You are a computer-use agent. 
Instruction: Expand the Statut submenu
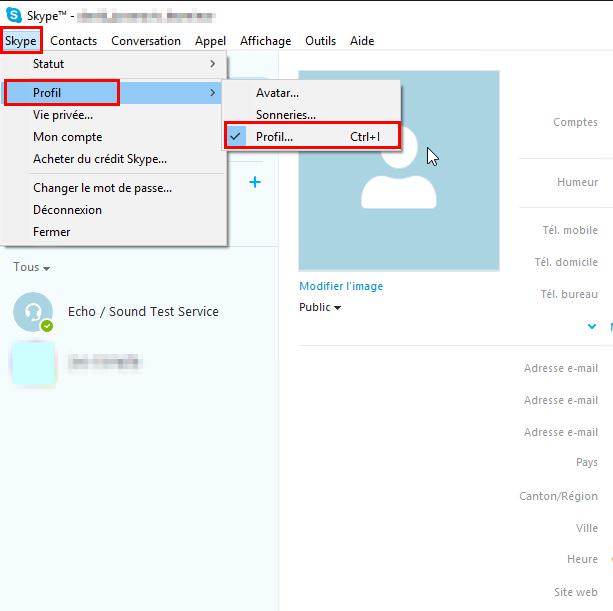pos(115,64)
